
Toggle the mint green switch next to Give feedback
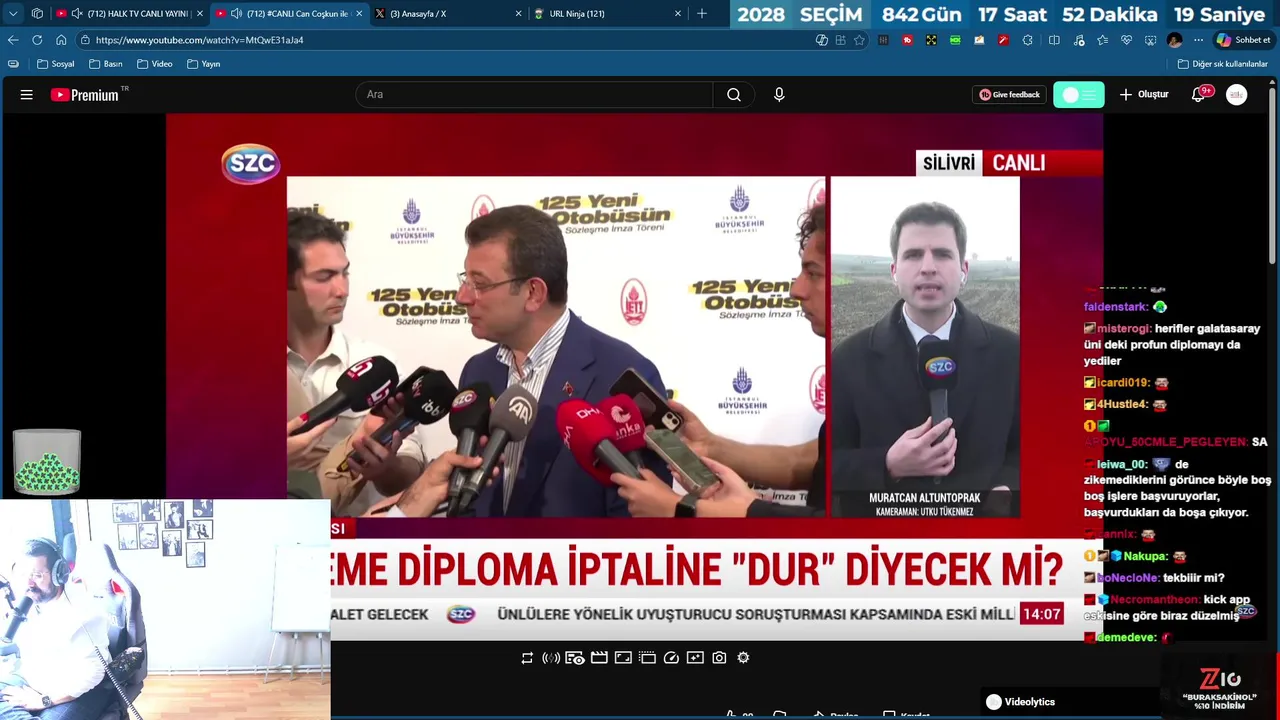(x=1079, y=95)
